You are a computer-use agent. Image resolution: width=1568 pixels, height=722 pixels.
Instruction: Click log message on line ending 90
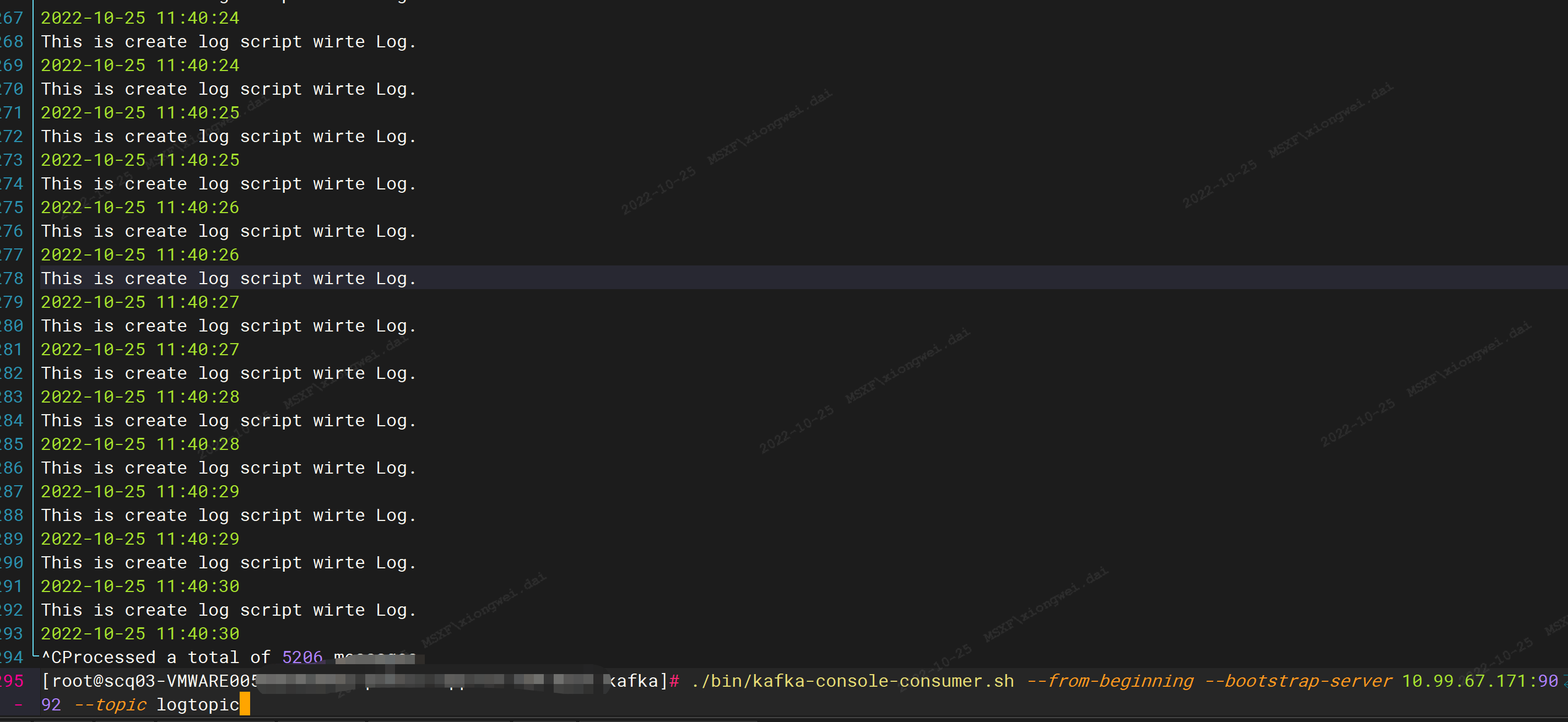coord(228,563)
